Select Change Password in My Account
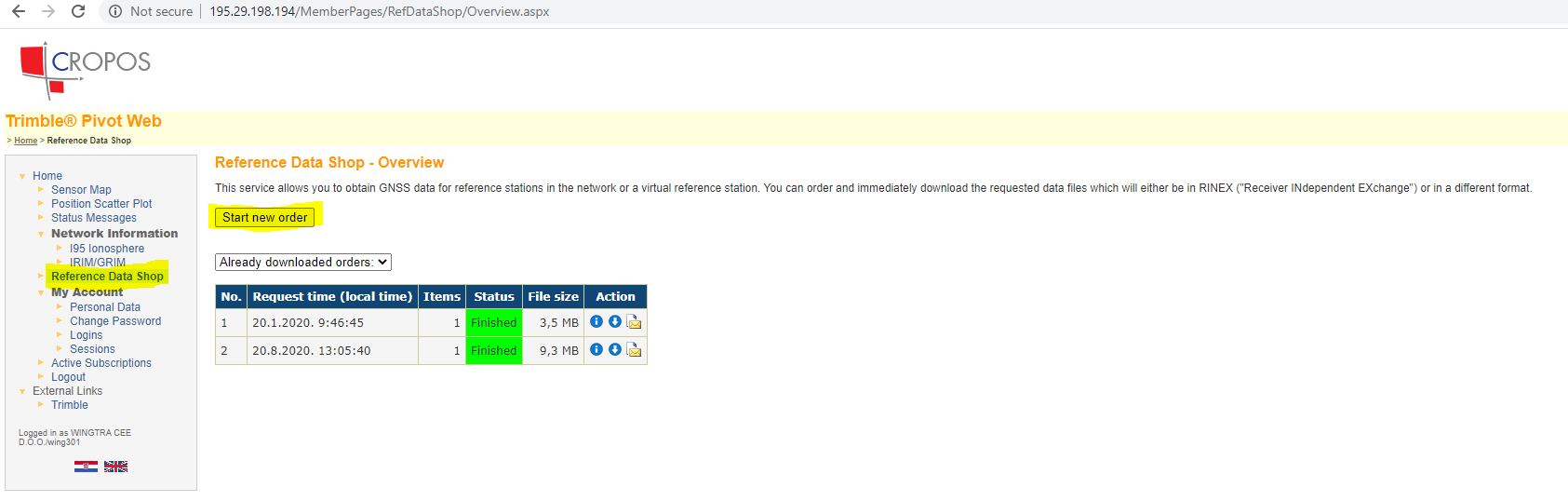This screenshot has width=1568, height=501. coord(115,321)
